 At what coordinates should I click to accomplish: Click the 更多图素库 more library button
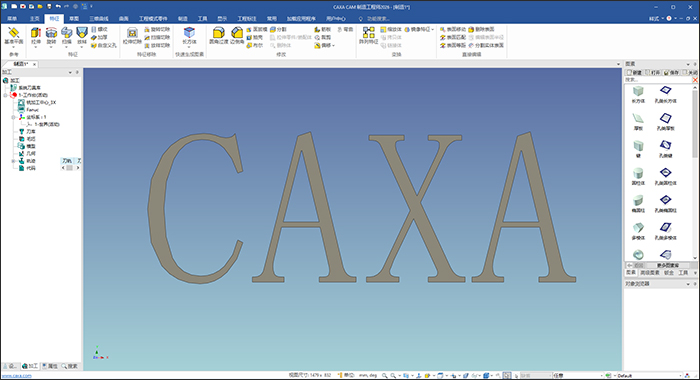668,265
